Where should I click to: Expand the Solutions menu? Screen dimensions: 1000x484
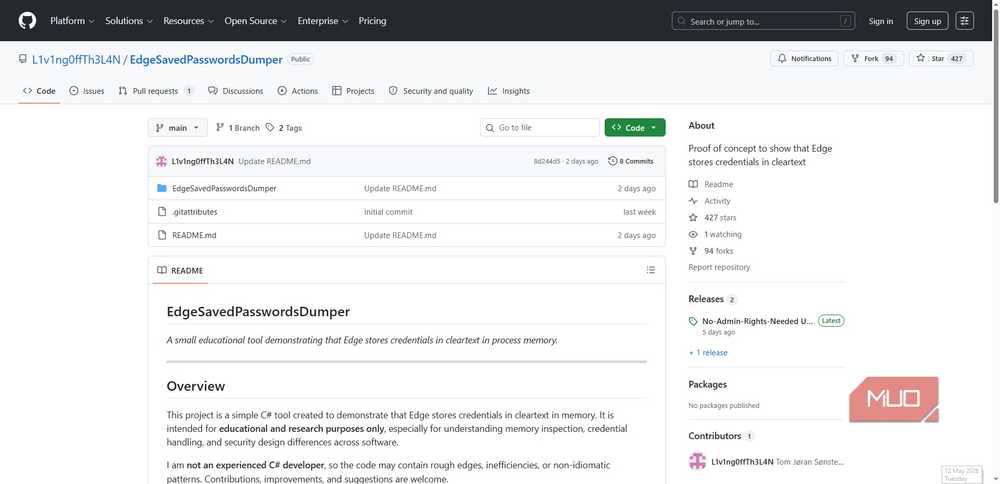(129, 21)
